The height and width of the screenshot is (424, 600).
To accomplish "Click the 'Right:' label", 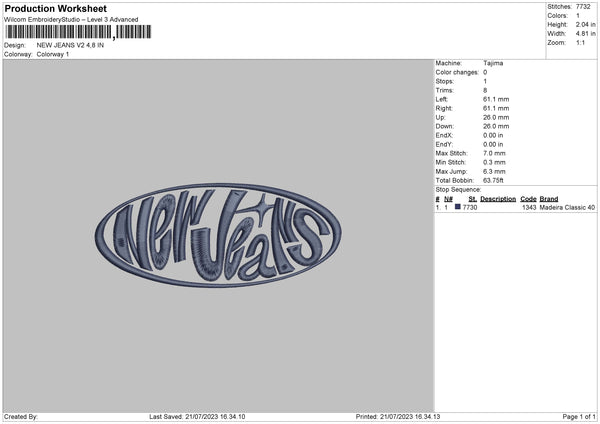I will (444, 109).
